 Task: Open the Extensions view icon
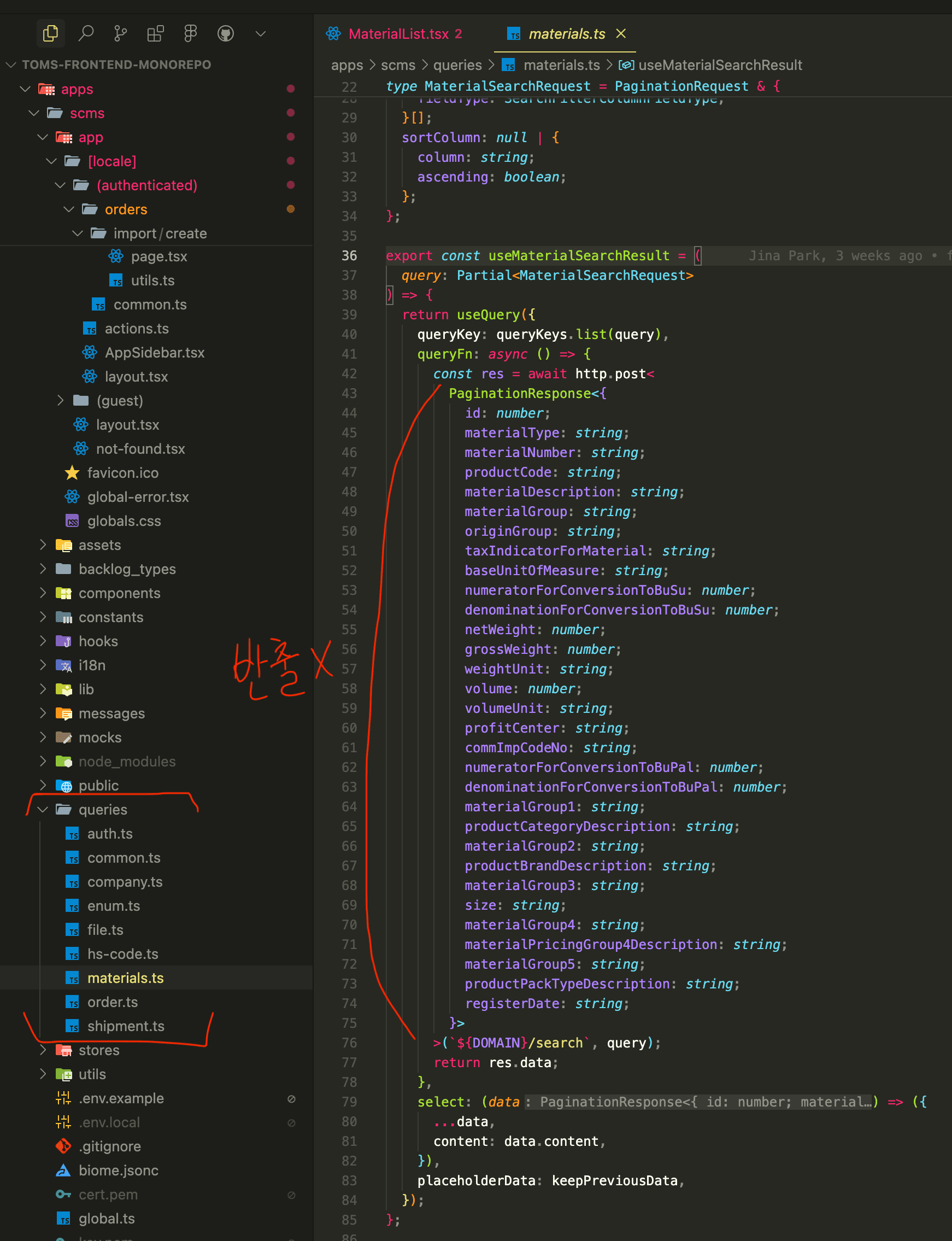click(x=155, y=33)
